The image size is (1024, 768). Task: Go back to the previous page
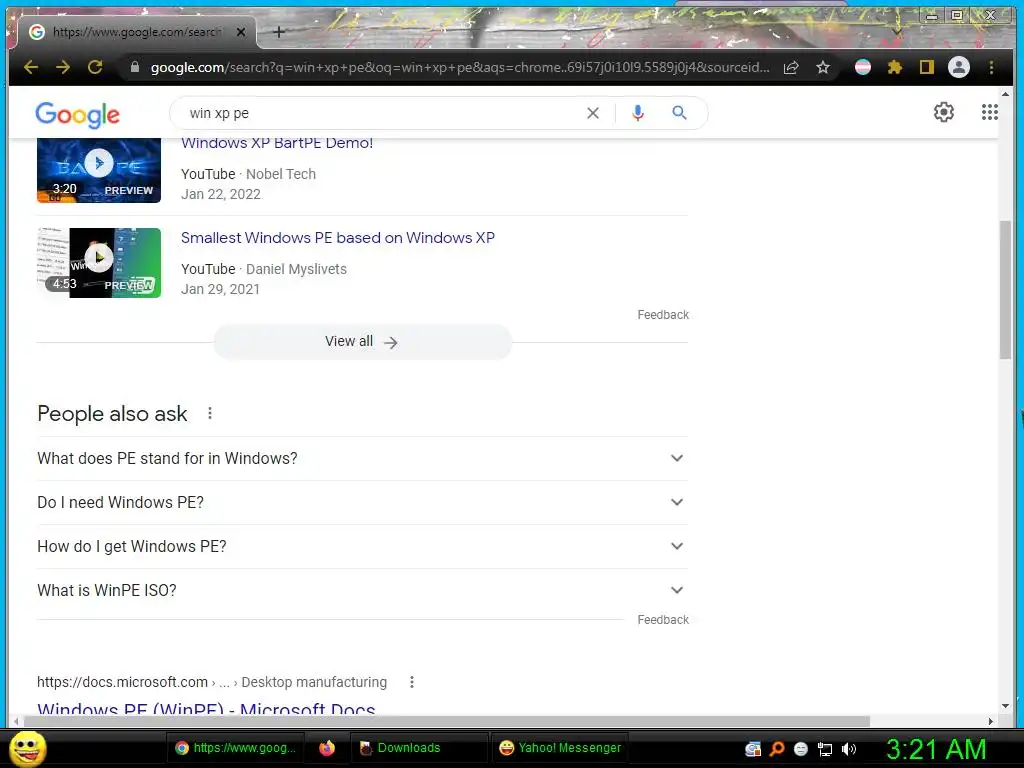click(31, 67)
